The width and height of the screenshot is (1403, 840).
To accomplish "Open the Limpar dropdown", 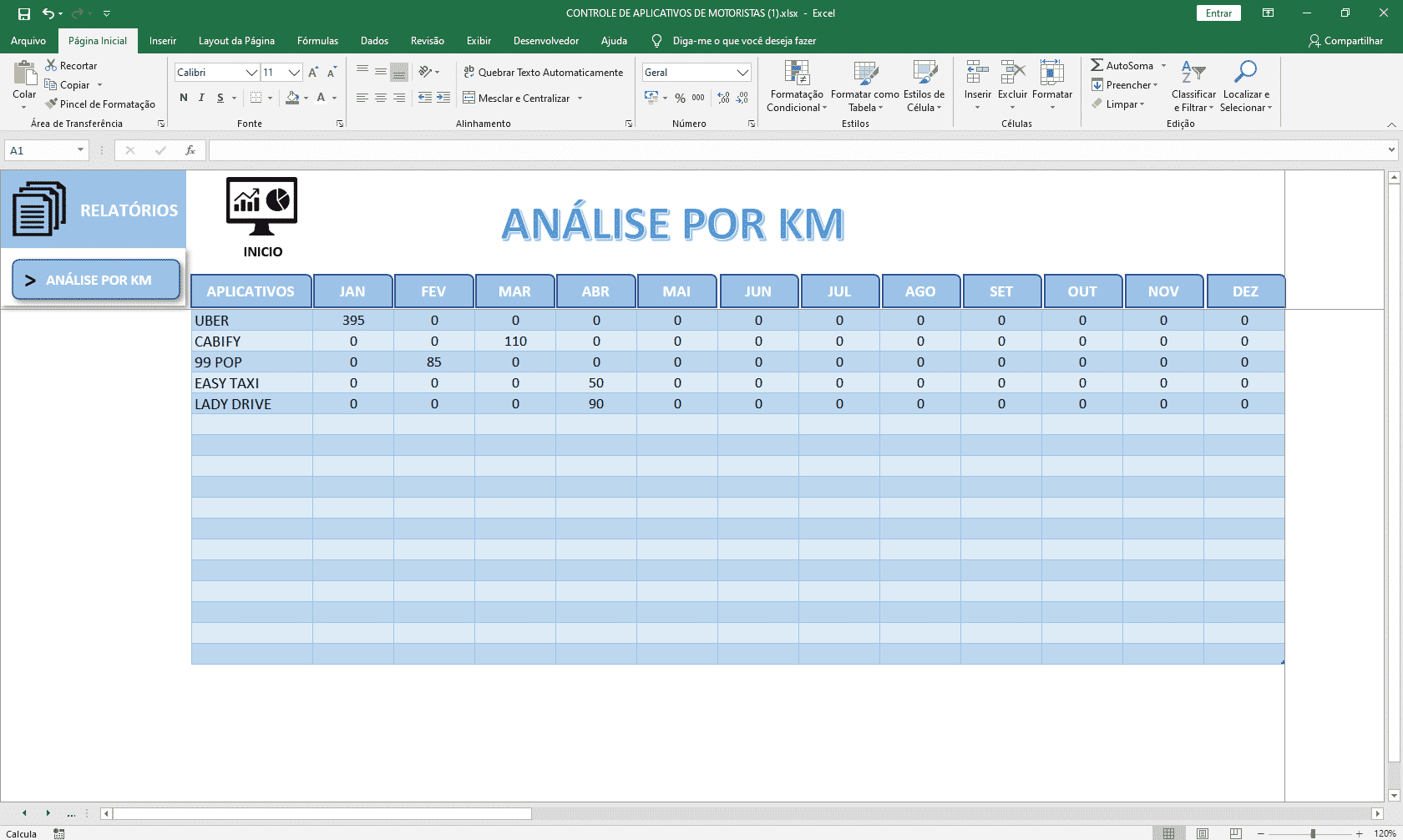I will (1118, 104).
